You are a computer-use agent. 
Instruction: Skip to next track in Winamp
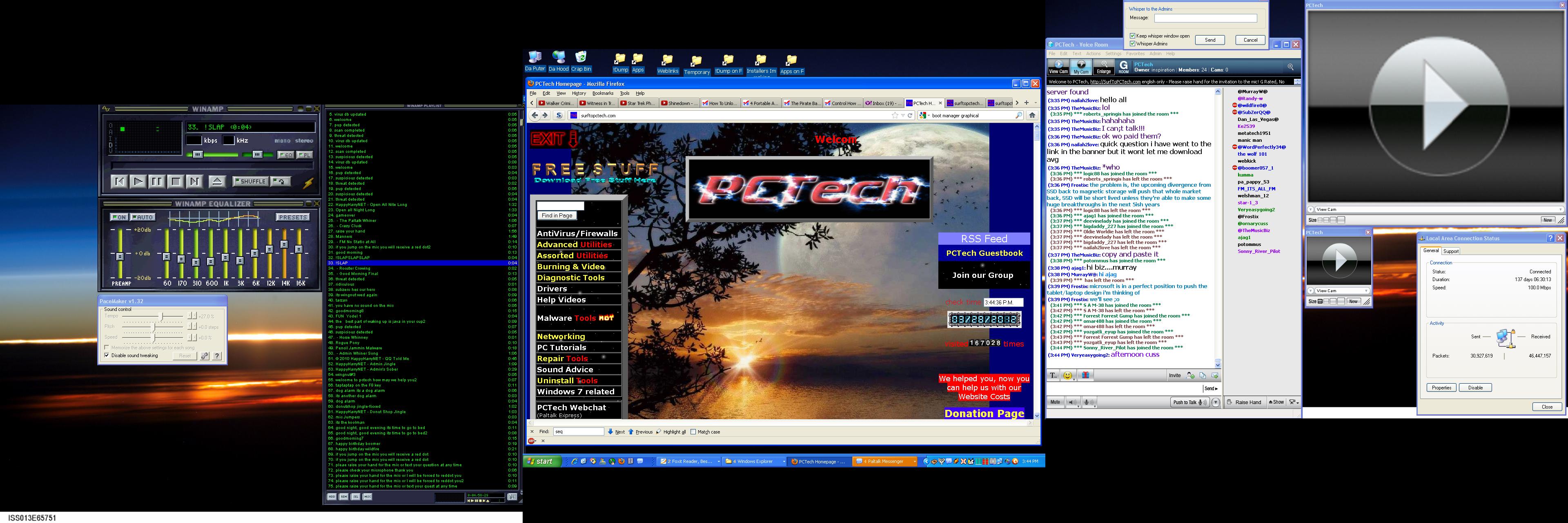point(194,181)
